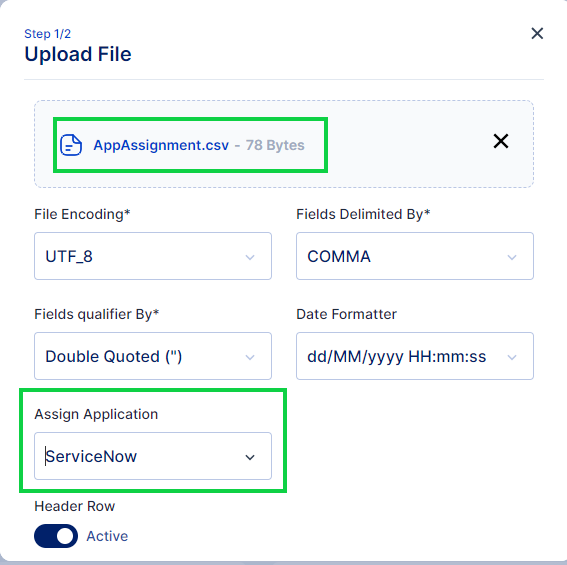Image resolution: width=567 pixels, height=565 pixels.
Task: Open the Assign Application dropdown
Action: point(153,456)
